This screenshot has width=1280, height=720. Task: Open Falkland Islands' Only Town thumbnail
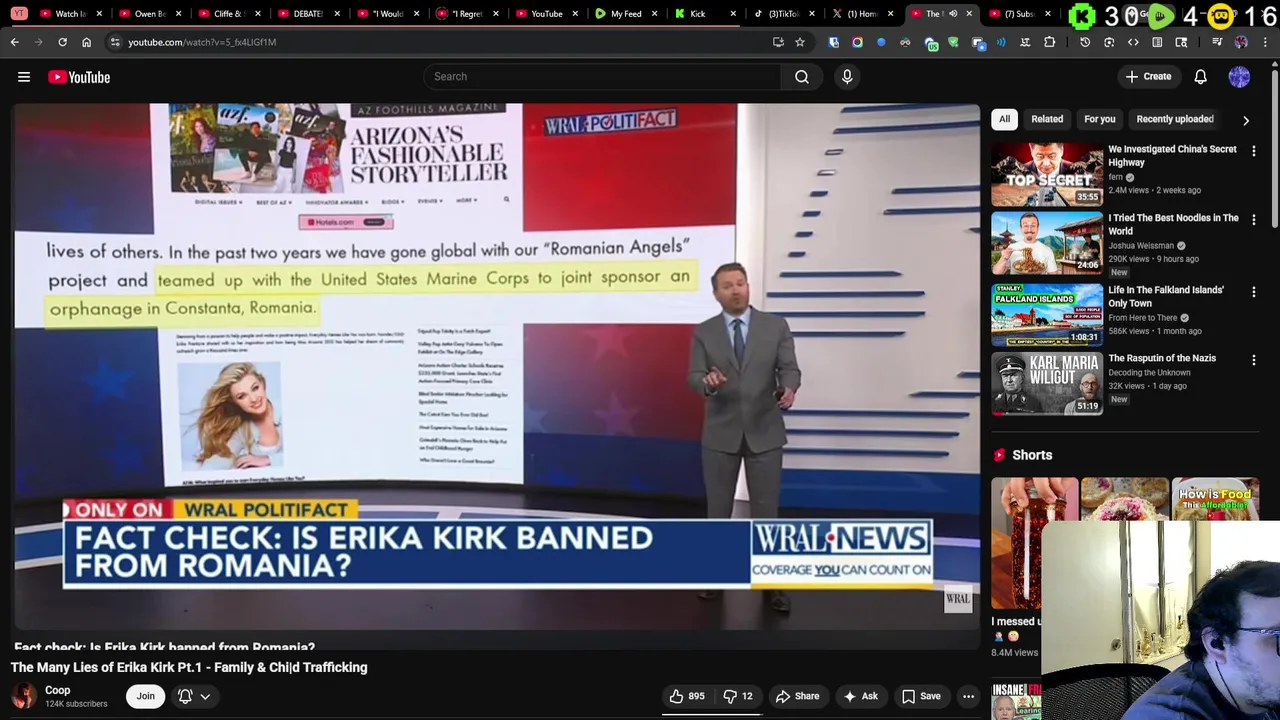click(x=1047, y=315)
